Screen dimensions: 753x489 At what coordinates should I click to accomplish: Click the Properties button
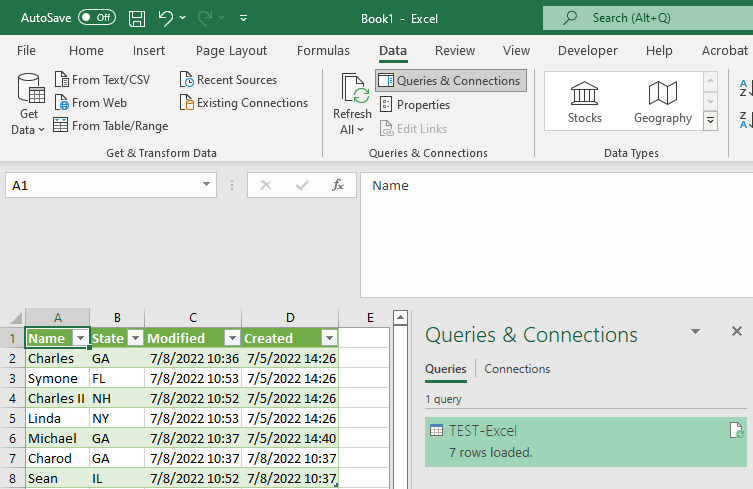(414, 105)
